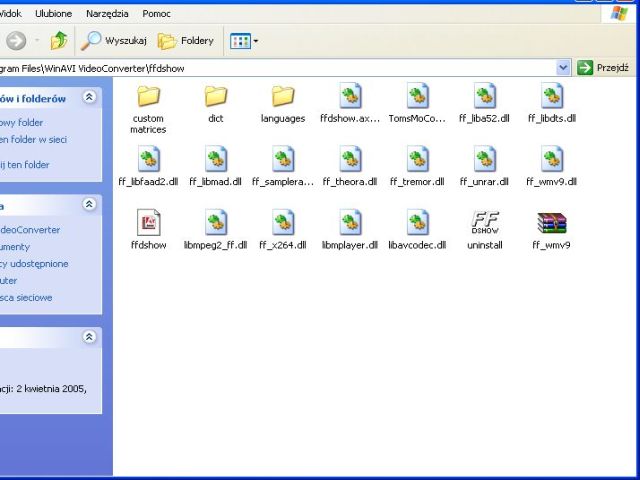This screenshot has height=480, width=640.
Task: Open the dict folder
Action: [216, 96]
